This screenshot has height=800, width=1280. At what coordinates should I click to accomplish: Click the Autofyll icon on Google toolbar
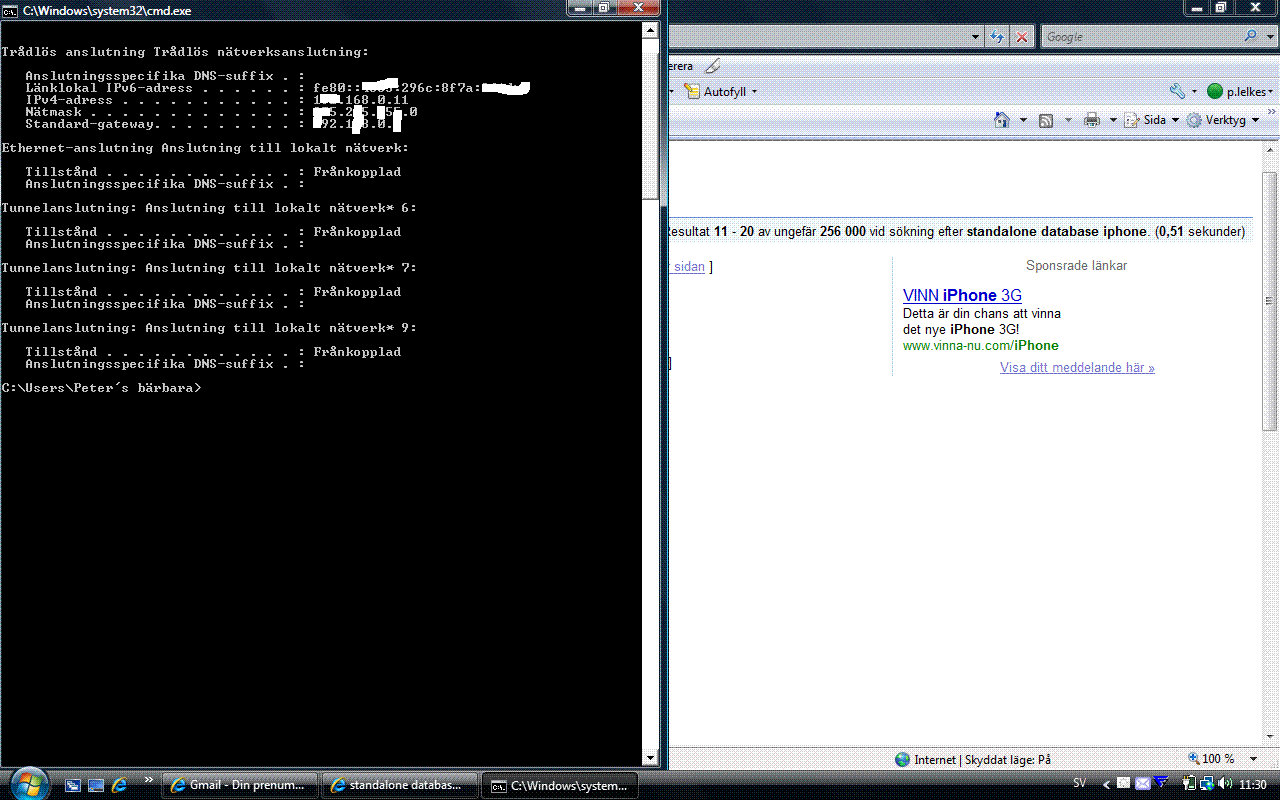pos(692,91)
